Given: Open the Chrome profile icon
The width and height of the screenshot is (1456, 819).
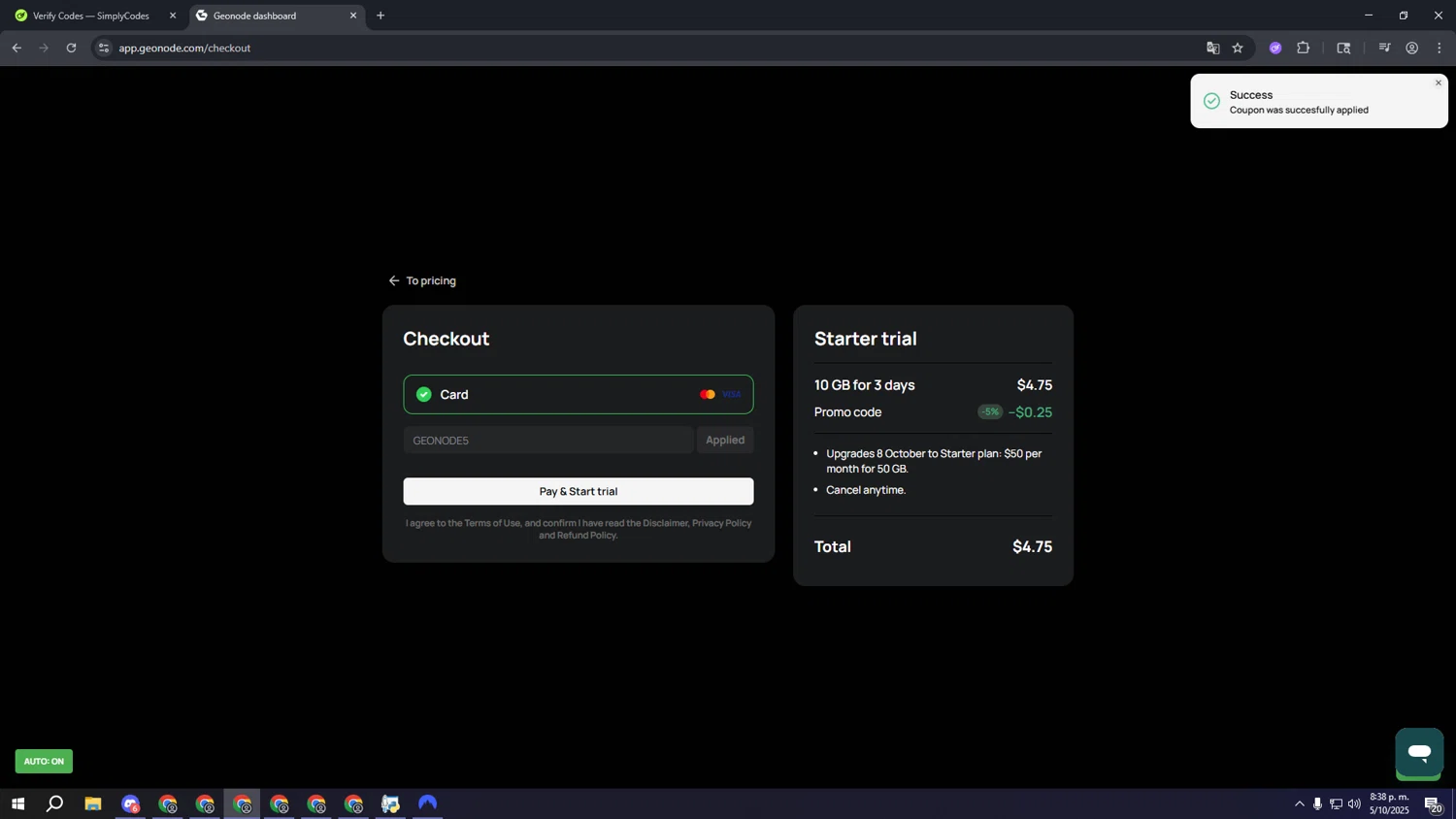Looking at the screenshot, I should pyautogui.click(x=1411, y=48).
